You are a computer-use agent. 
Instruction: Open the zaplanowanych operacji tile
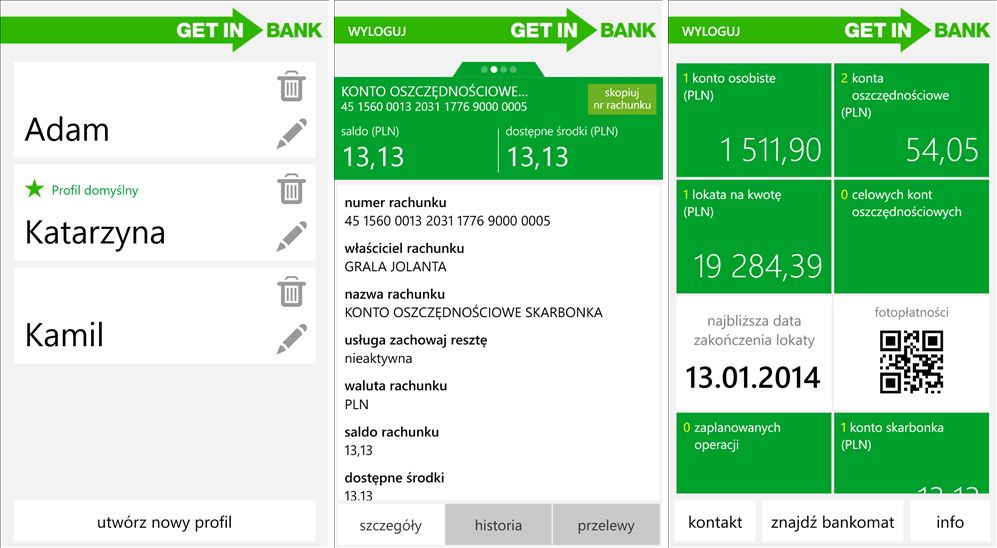click(753, 453)
